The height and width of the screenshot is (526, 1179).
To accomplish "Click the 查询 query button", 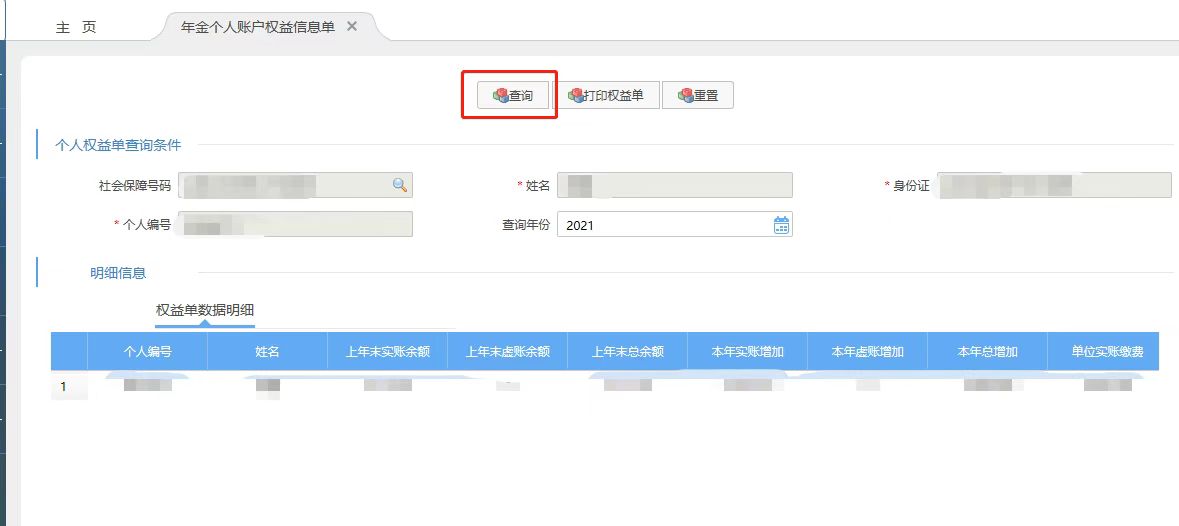I will (512, 96).
